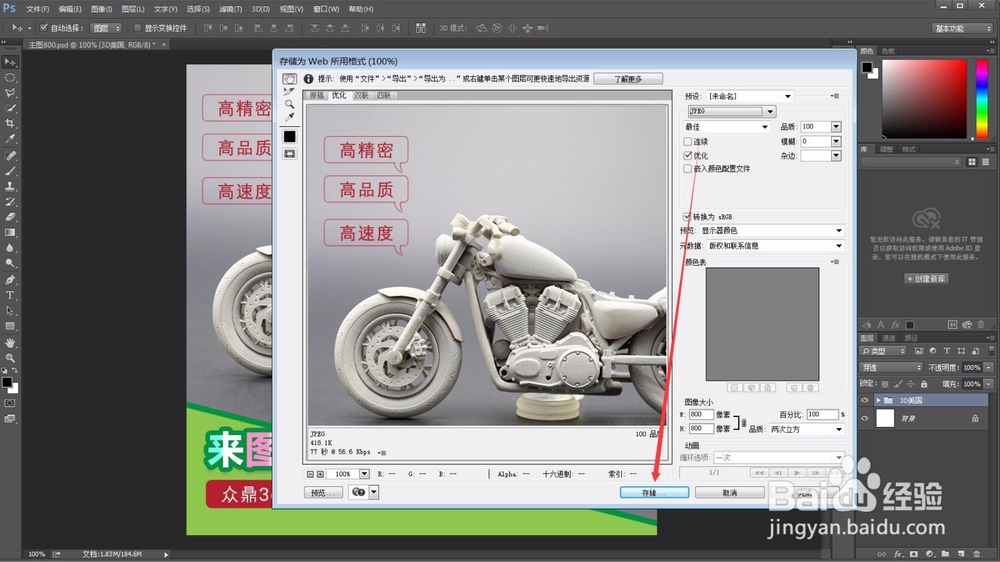
Task: Open the 两次立方 resample quality dropdown
Action: pyautogui.click(x=805, y=430)
